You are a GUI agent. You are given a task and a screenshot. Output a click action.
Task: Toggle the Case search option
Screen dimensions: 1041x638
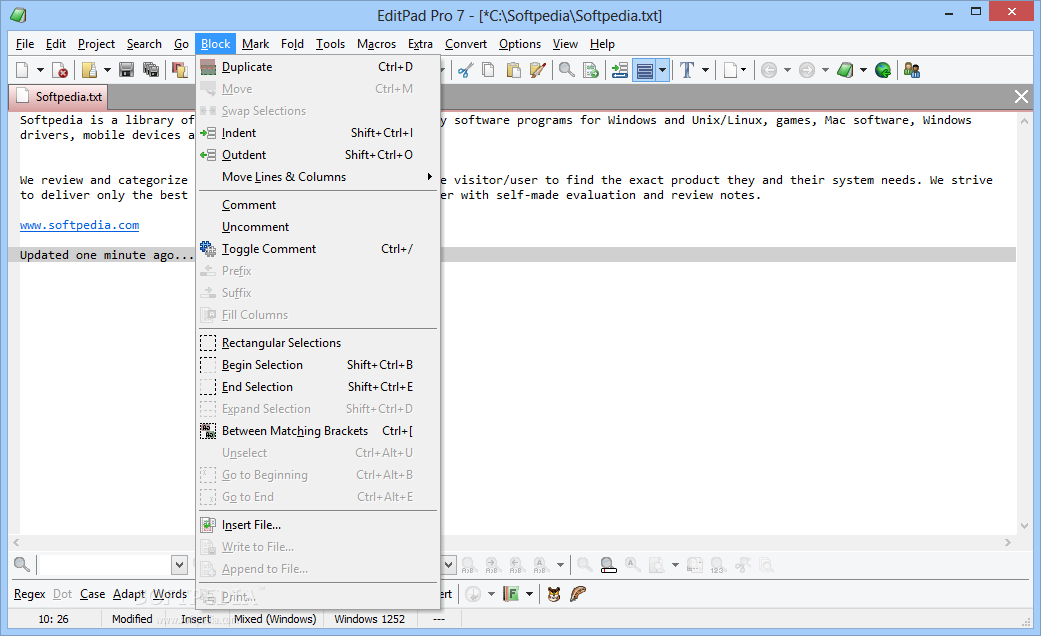pos(92,594)
